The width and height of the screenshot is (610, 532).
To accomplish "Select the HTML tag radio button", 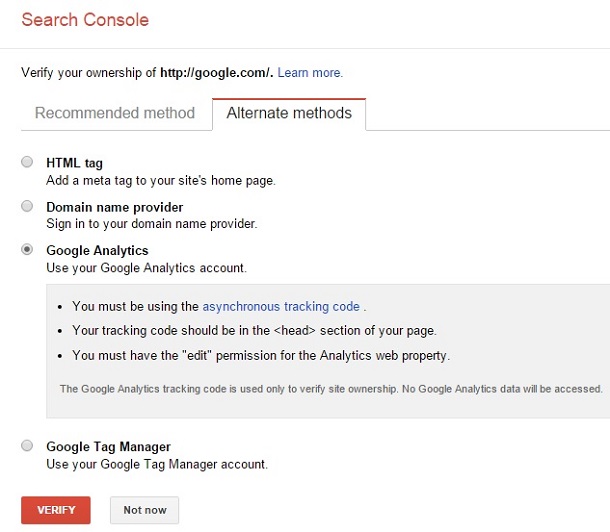I will 27,162.
